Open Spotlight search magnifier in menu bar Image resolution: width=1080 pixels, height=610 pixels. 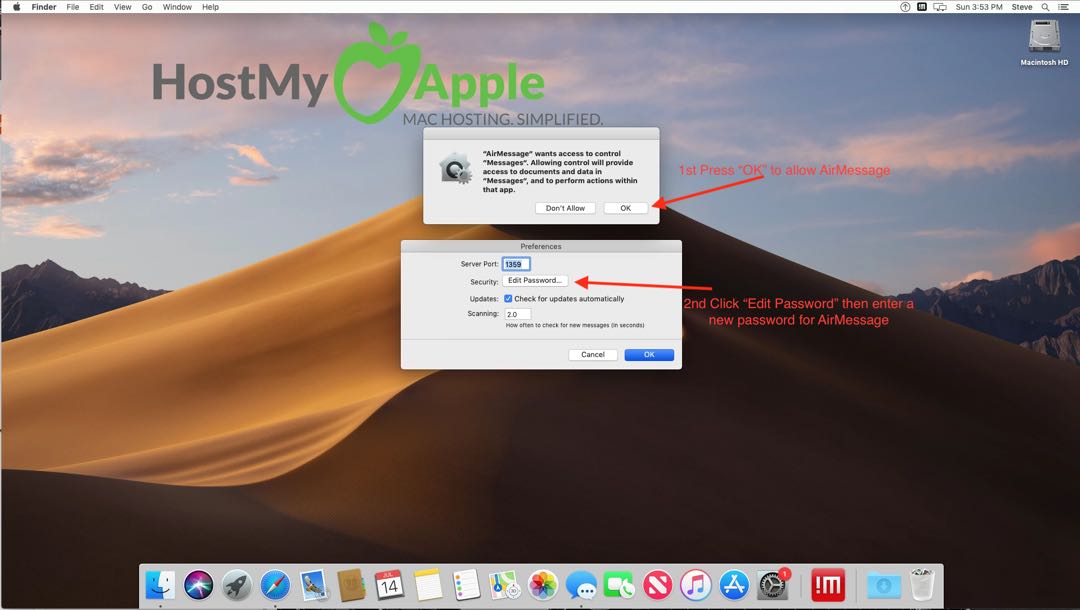click(1046, 7)
